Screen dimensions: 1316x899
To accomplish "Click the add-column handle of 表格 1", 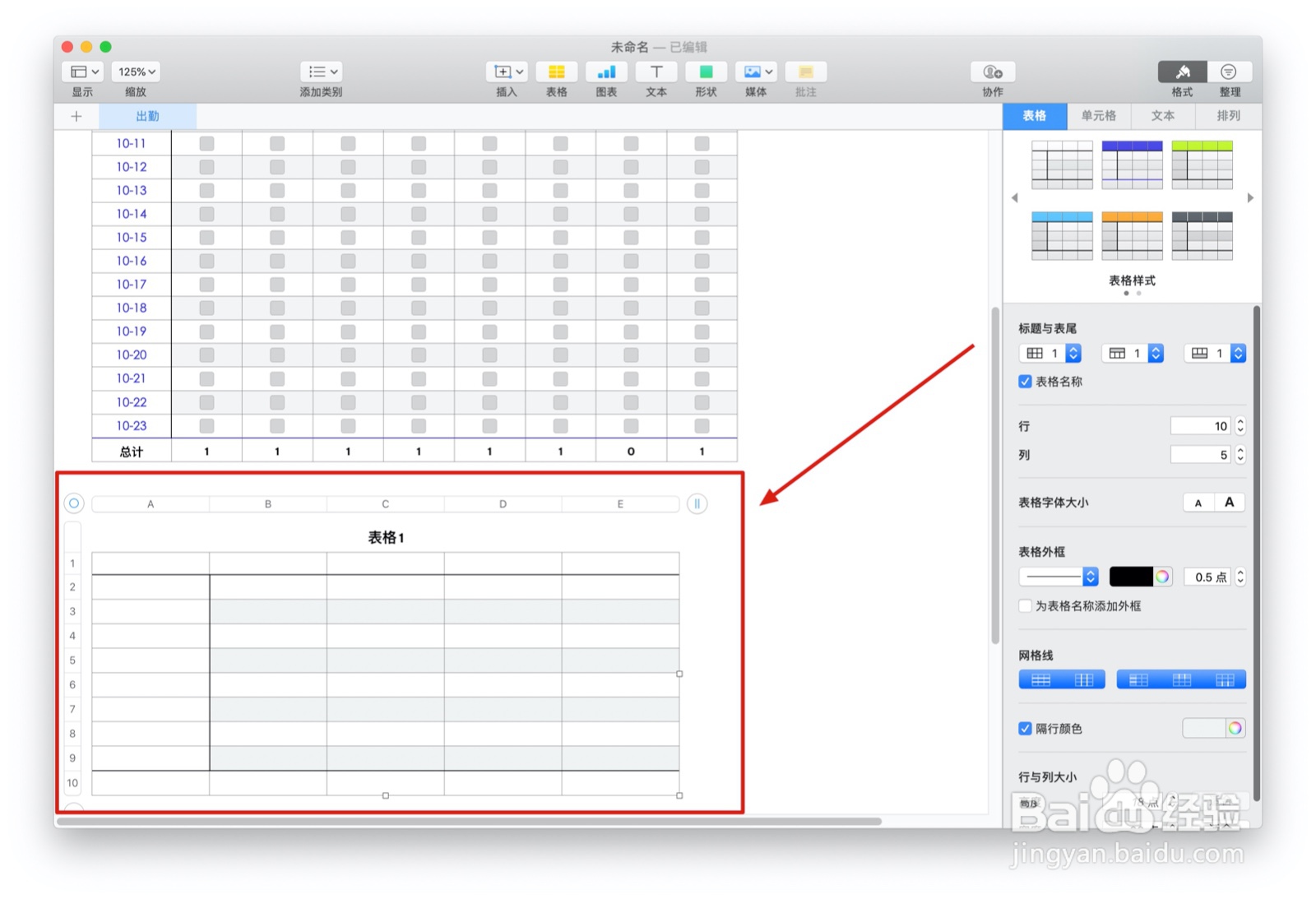I will tap(697, 503).
